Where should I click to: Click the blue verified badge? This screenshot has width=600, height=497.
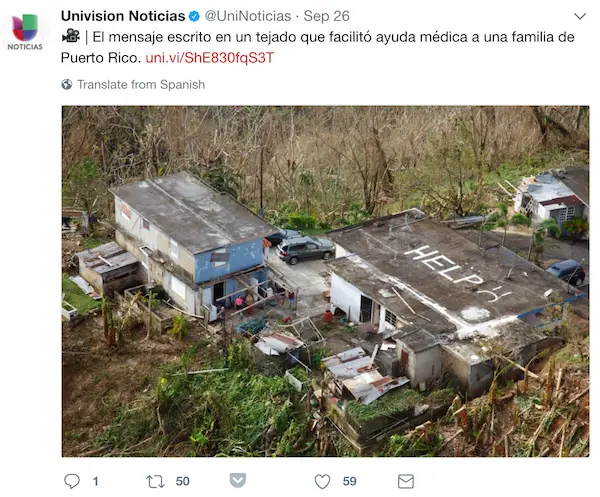point(194,16)
